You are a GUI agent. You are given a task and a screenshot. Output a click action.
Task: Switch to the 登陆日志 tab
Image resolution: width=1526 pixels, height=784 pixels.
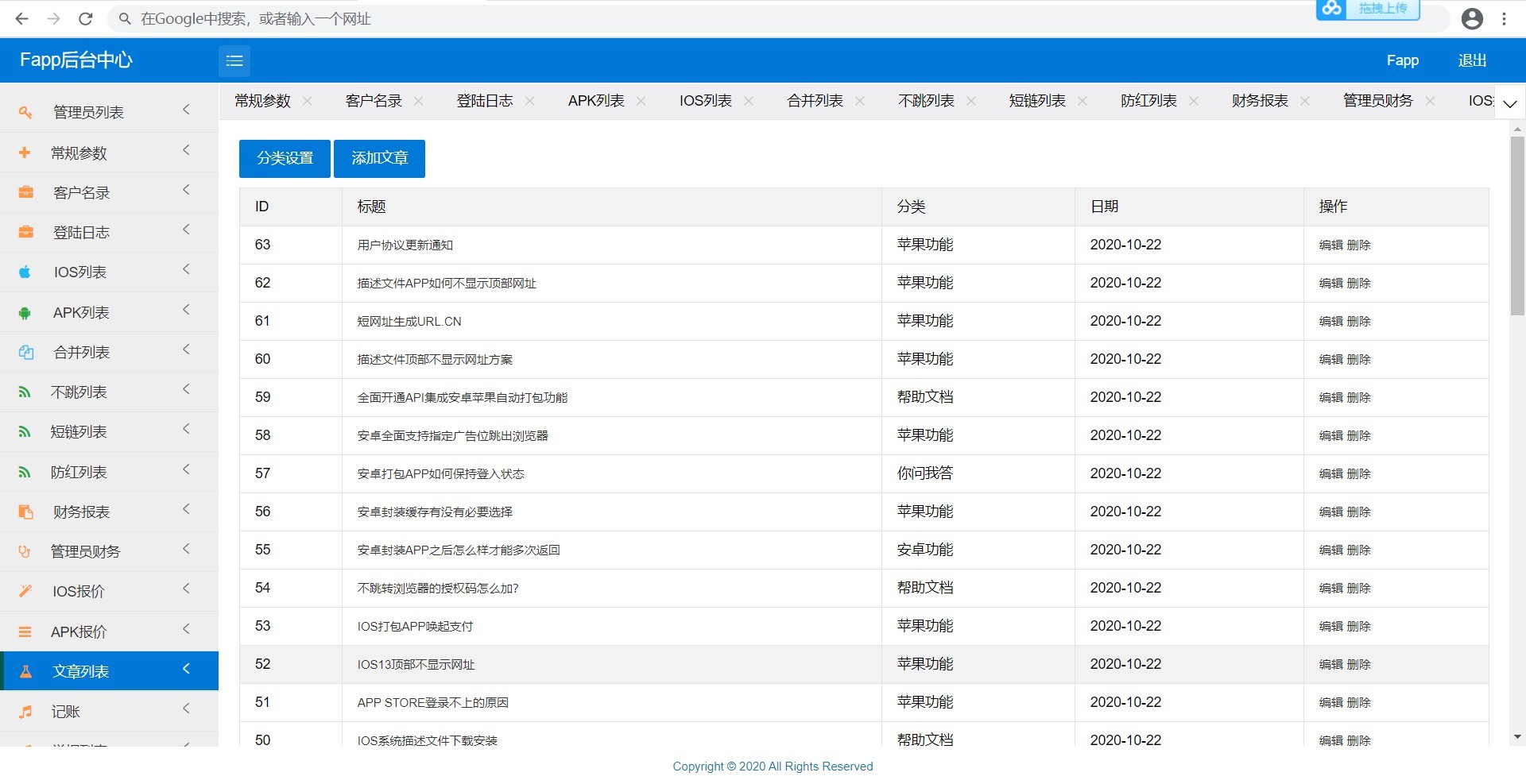pos(484,101)
